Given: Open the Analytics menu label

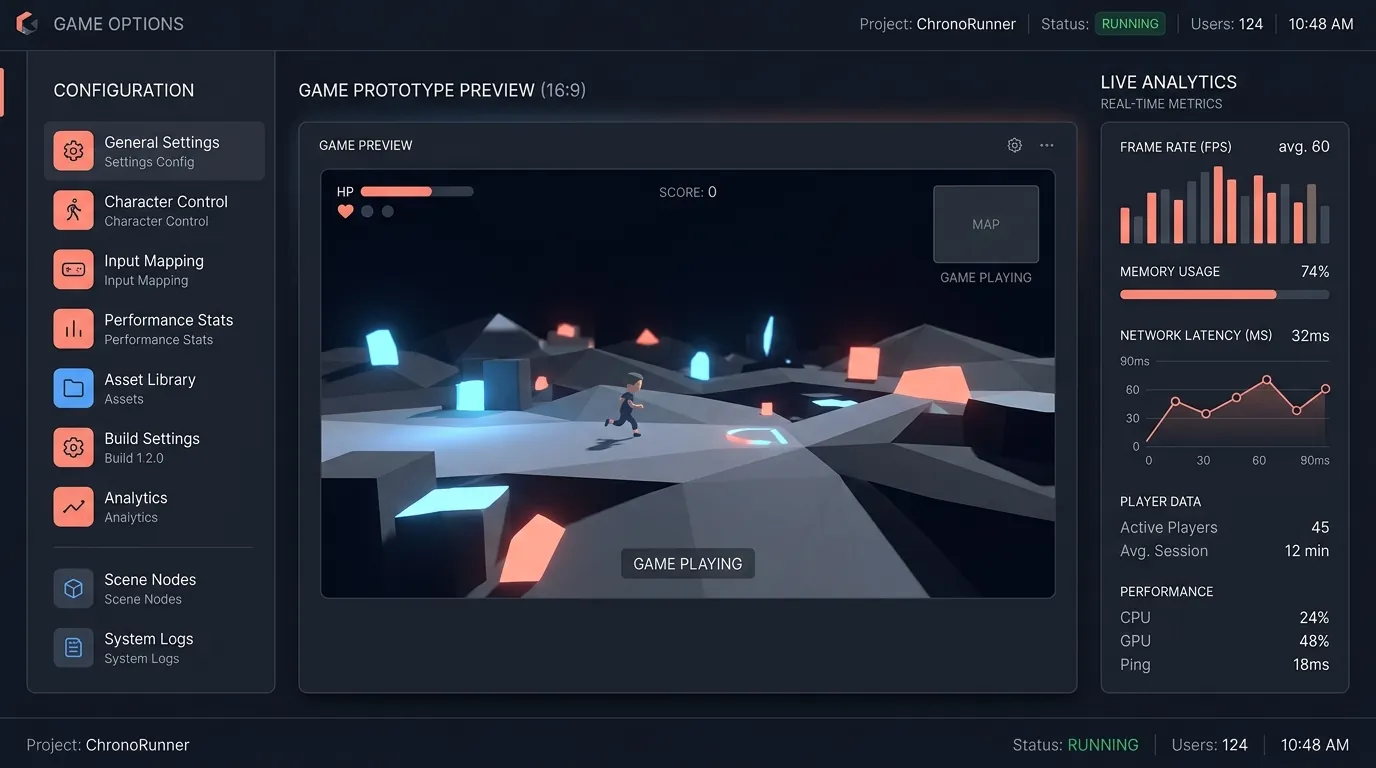Looking at the screenshot, I should pos(136,498).
